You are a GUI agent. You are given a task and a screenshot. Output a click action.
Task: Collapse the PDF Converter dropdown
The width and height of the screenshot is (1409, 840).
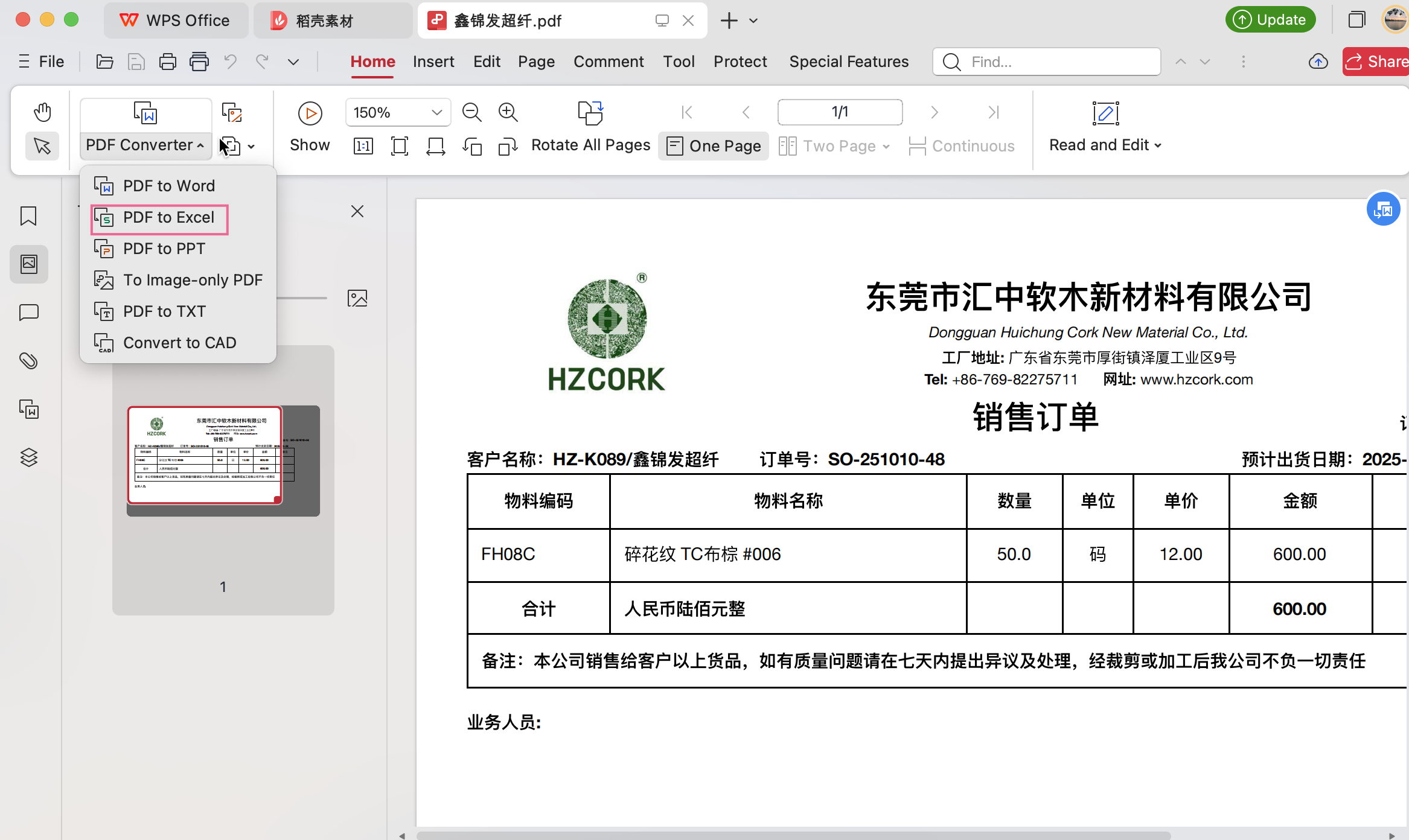145,145
